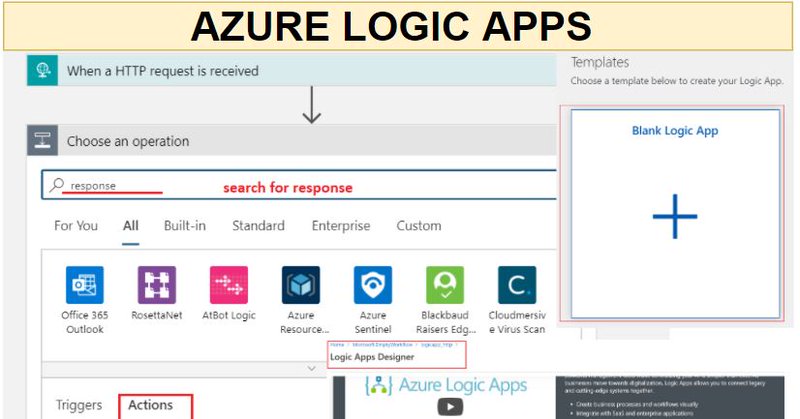
Task: Click the Logic Apps Designer title
Action: (372, 357)
